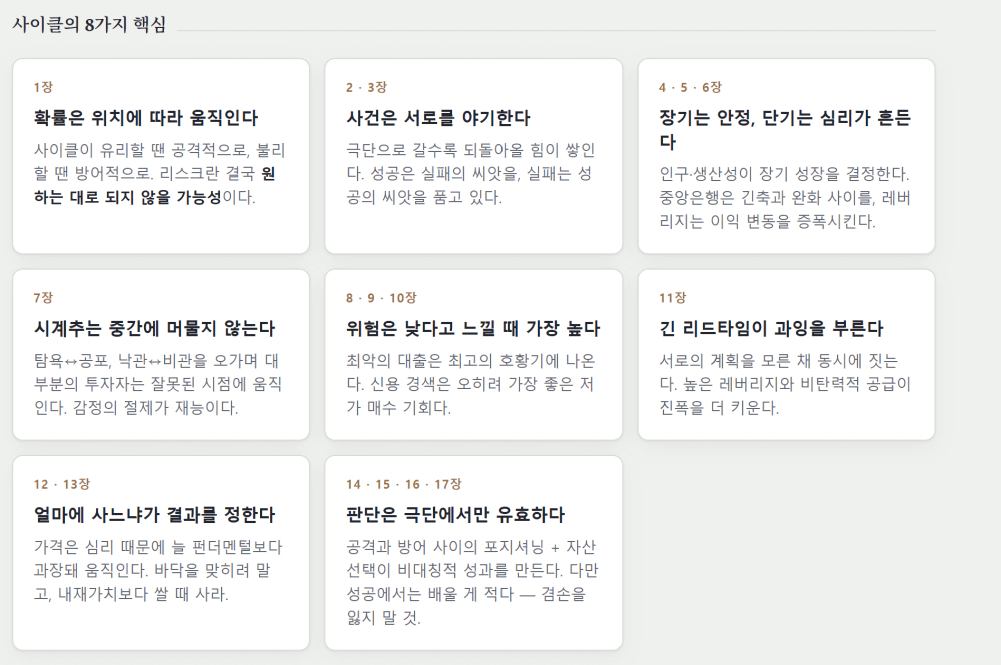
Task: Open the card '판단은 극단에서만 유효하다'
Action: tap(474, 553)
